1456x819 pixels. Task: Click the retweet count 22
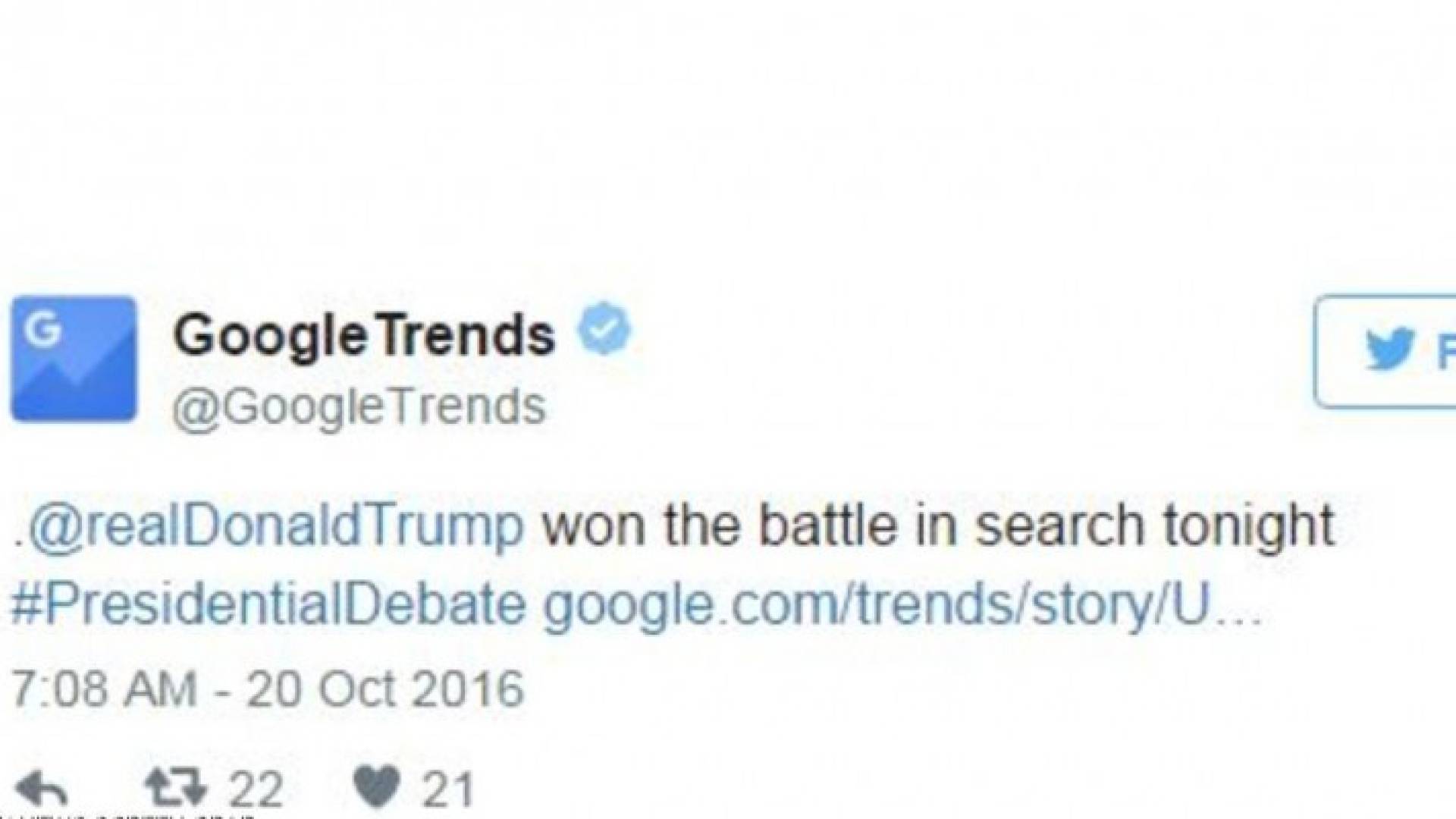[256, 789]
